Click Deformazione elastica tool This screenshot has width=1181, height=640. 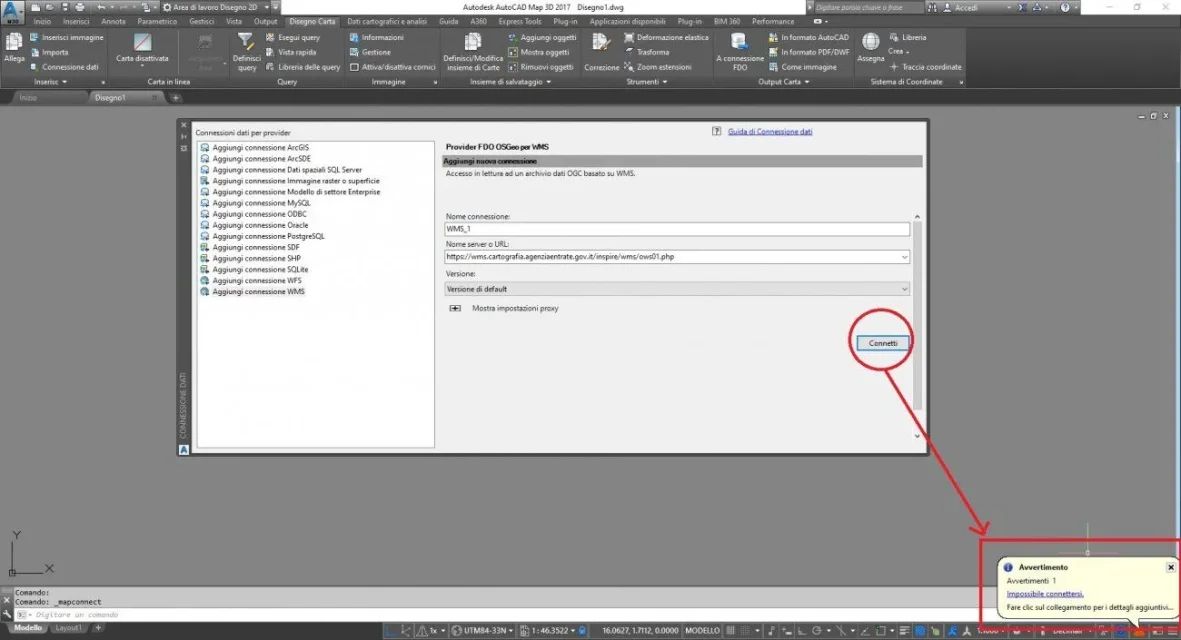coord(666,37)
